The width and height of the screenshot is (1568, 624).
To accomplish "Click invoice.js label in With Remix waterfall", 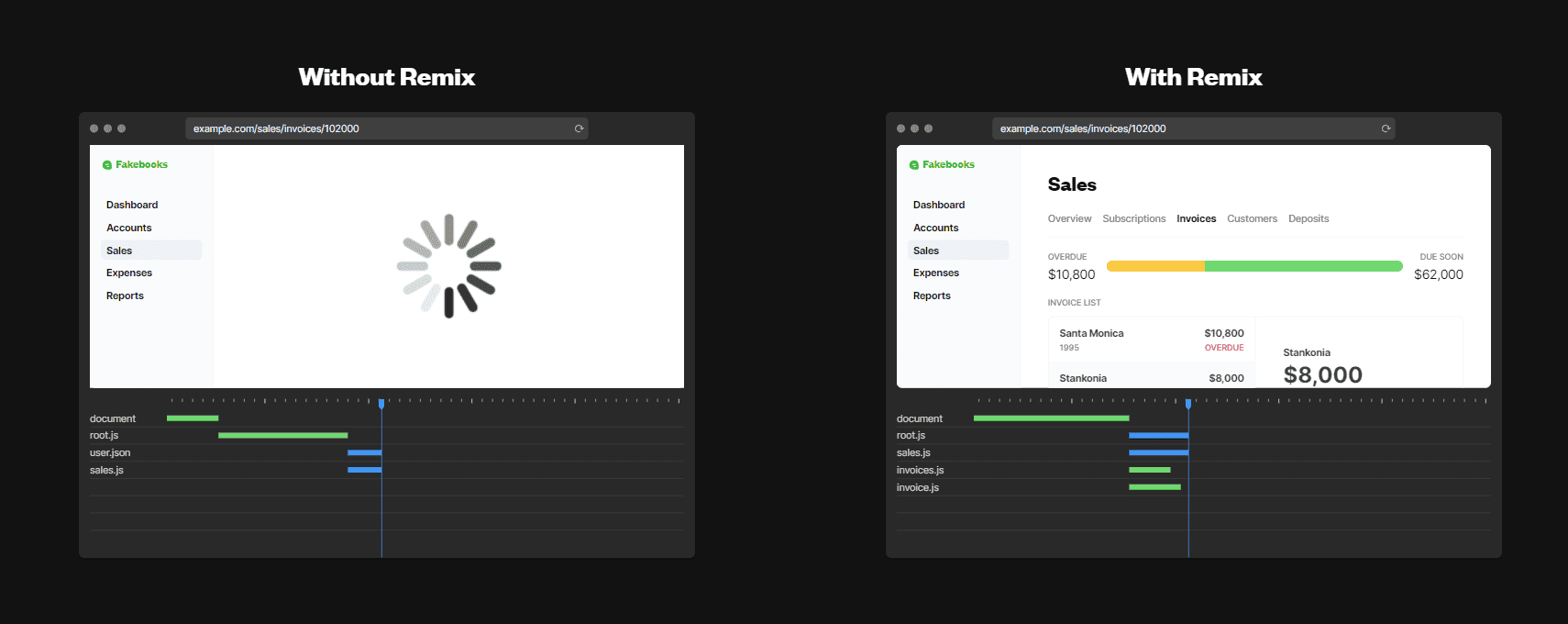I will pos(918,487).
